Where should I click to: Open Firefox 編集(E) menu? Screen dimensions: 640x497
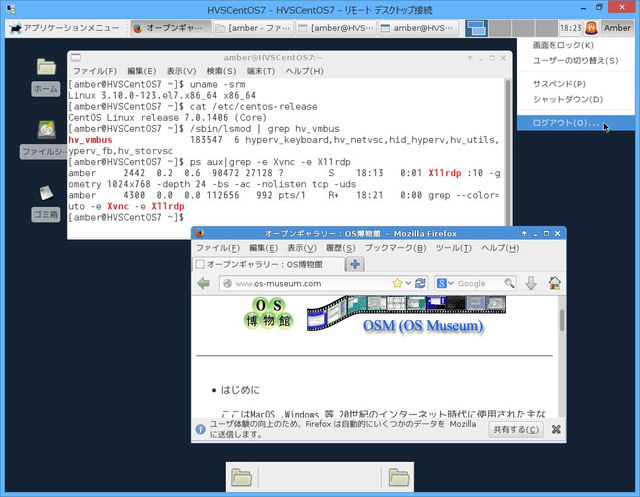click(263, 248)
